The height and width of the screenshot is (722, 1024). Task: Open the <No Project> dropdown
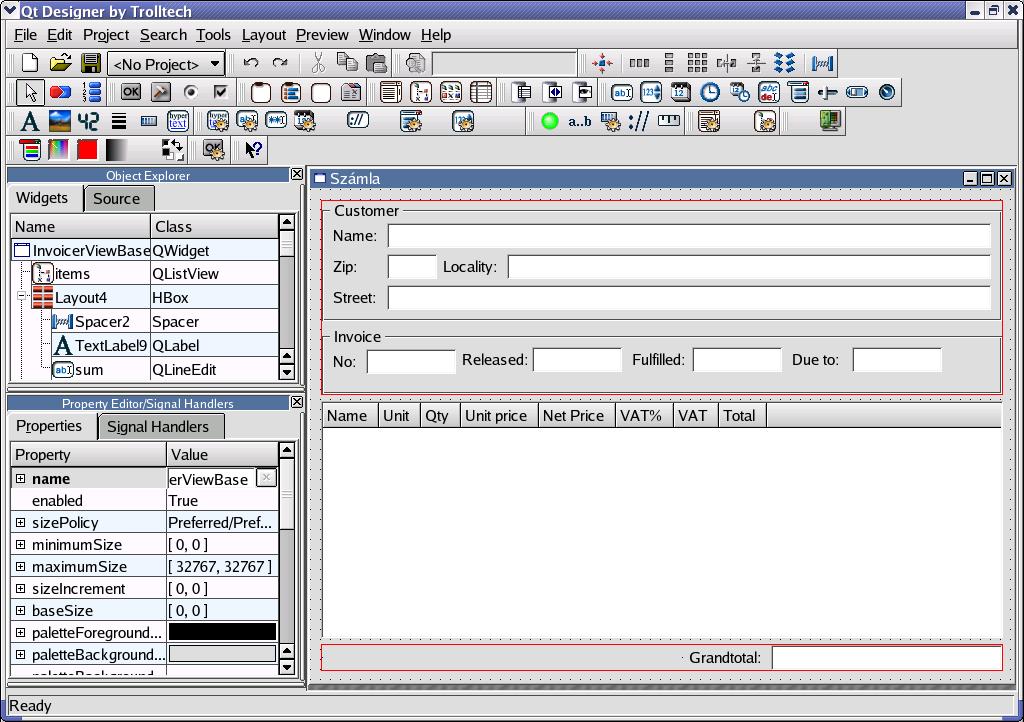(167, 64)
